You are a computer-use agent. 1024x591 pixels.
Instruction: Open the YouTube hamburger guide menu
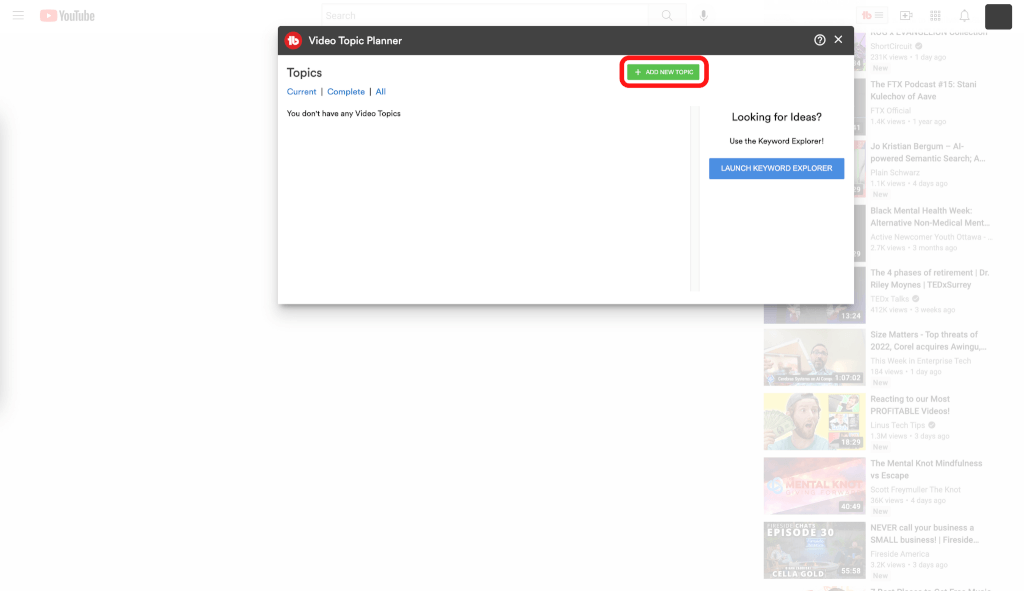[x=18, y=16]
